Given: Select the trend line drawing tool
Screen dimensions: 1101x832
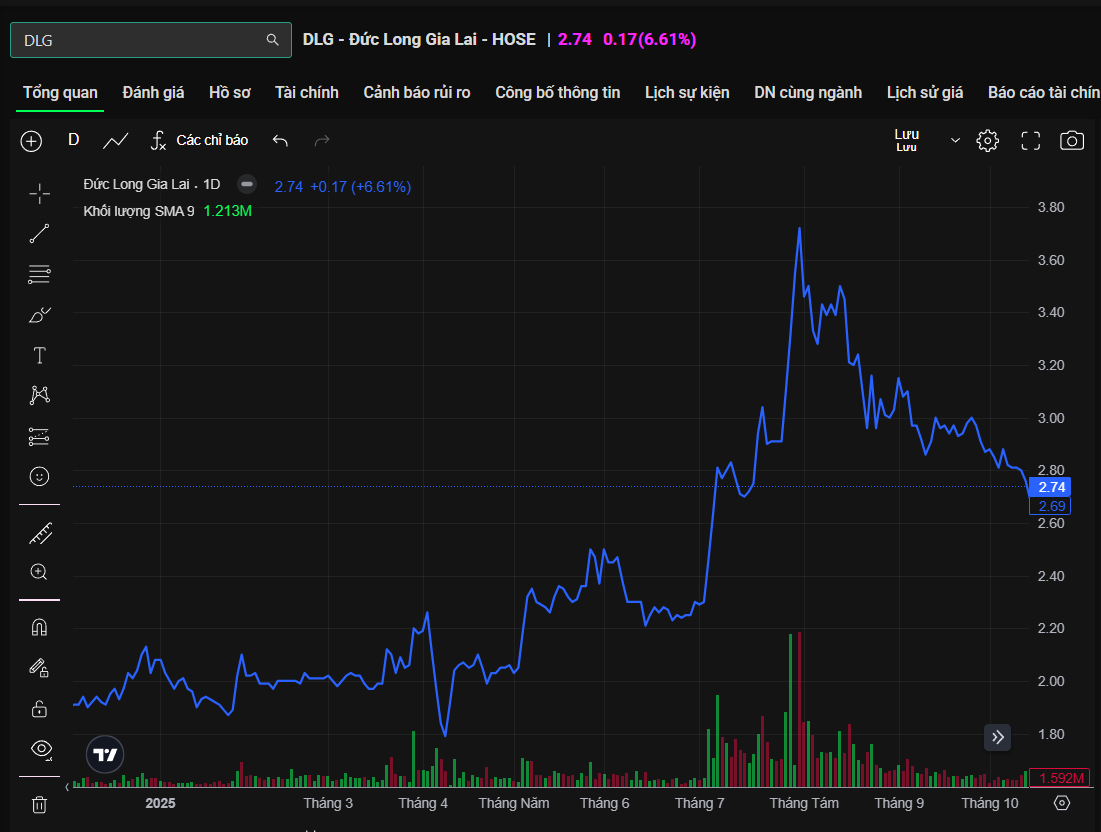Looking at the screenshot, I should point(39,234).
